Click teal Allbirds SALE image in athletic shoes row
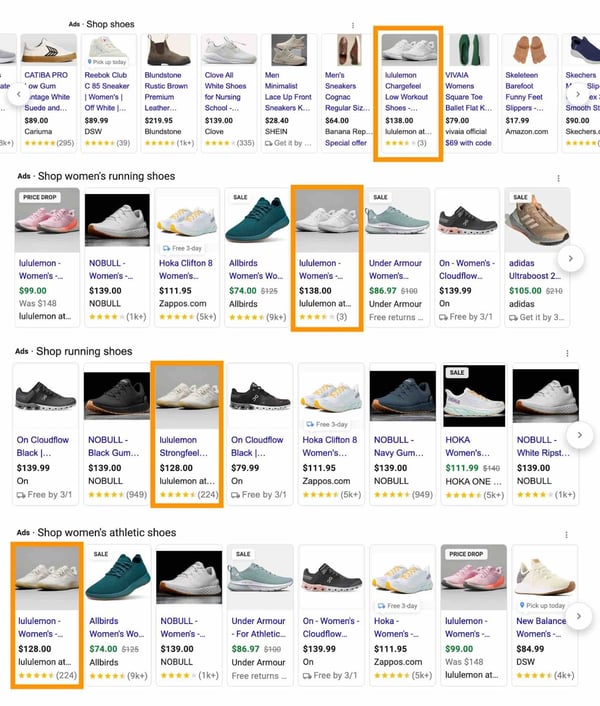This screenshot has height=706, width=600. [118, 577]
